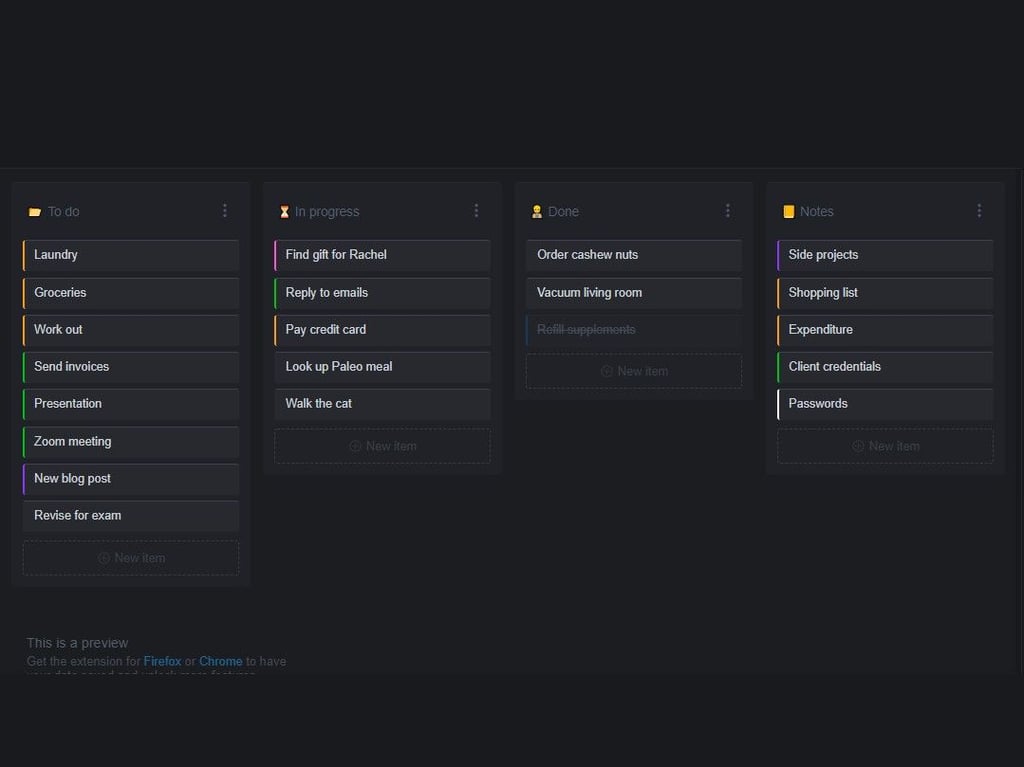Viewport: 1024px width, 767px height.
Task: Add a New item to the To do list
Action: pos(131,558)
